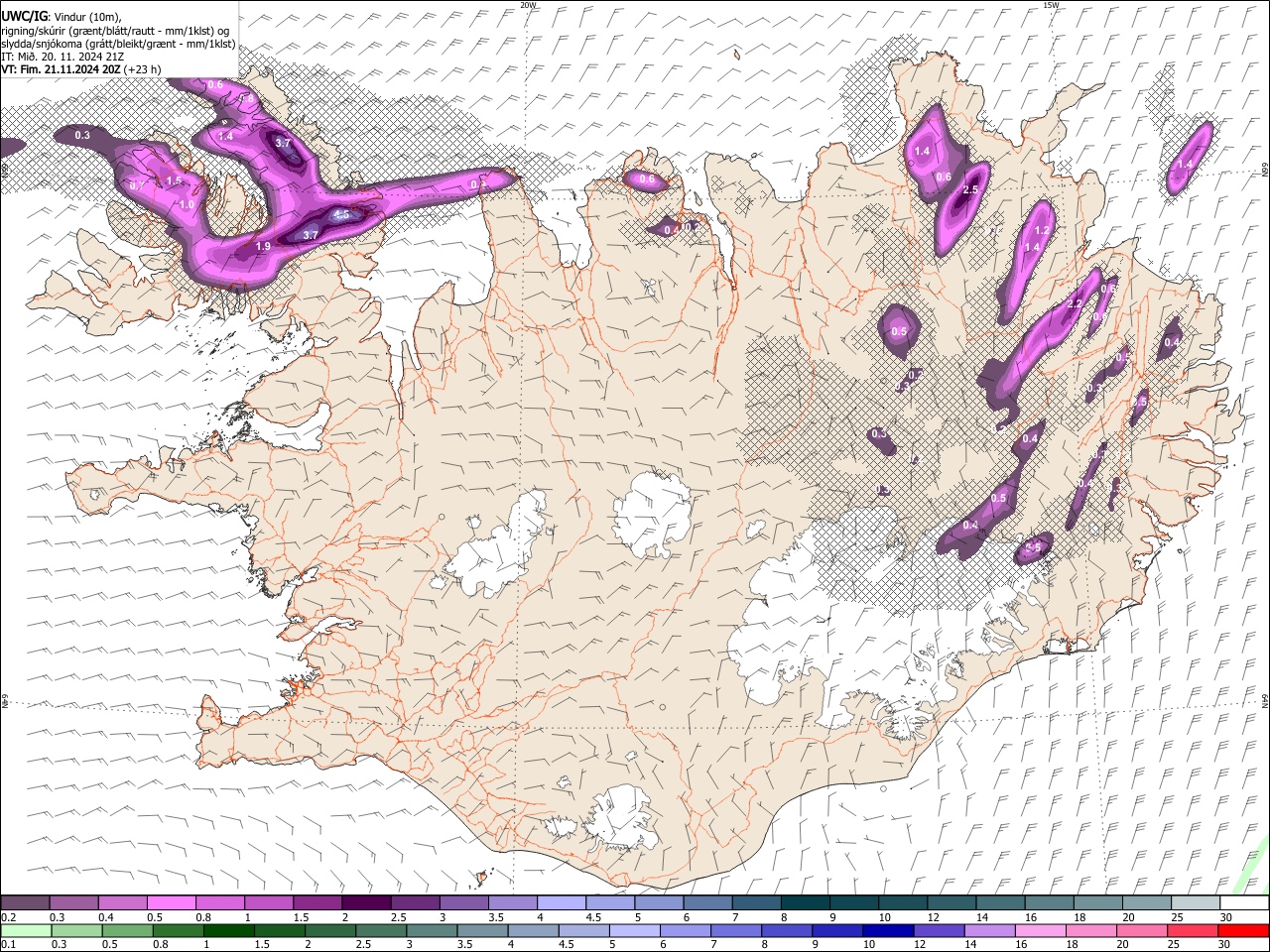
Task: Click the 2.5 precipitation label in the northeast
Action: tap(970, 190)
